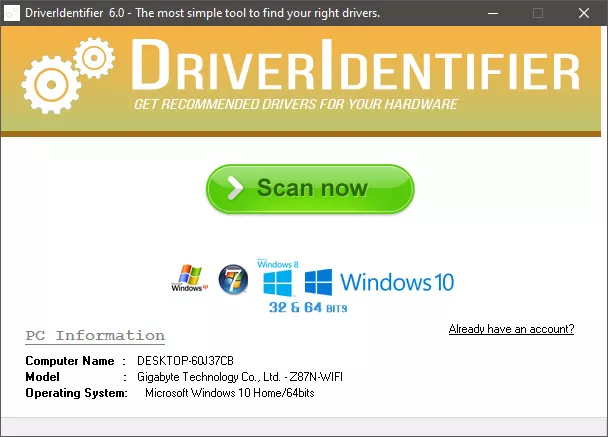The width and height of the screenshot is (608, 437).
Task: Click the Windows 7 orb icon
Action: 233,279
